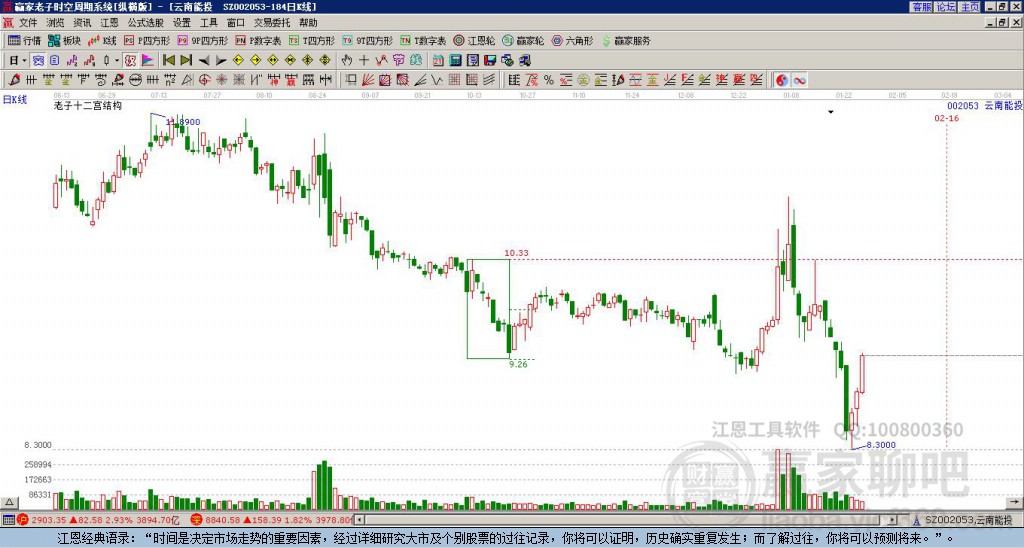1024x548 pixels.
Task: Click the red sunburst star icon
Action: pos(221,80)
